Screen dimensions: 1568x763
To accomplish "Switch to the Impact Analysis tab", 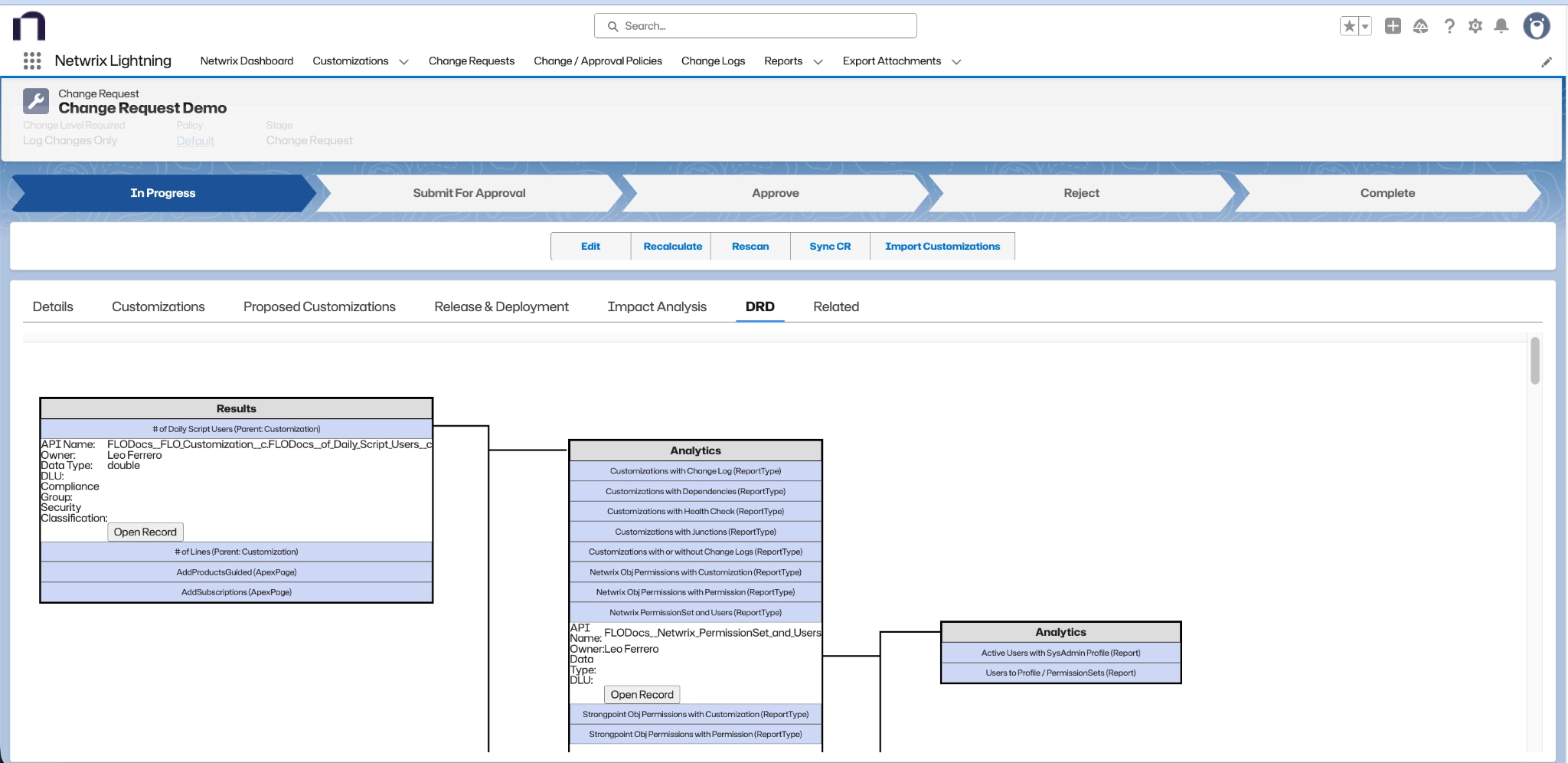I will pos(657,306).
